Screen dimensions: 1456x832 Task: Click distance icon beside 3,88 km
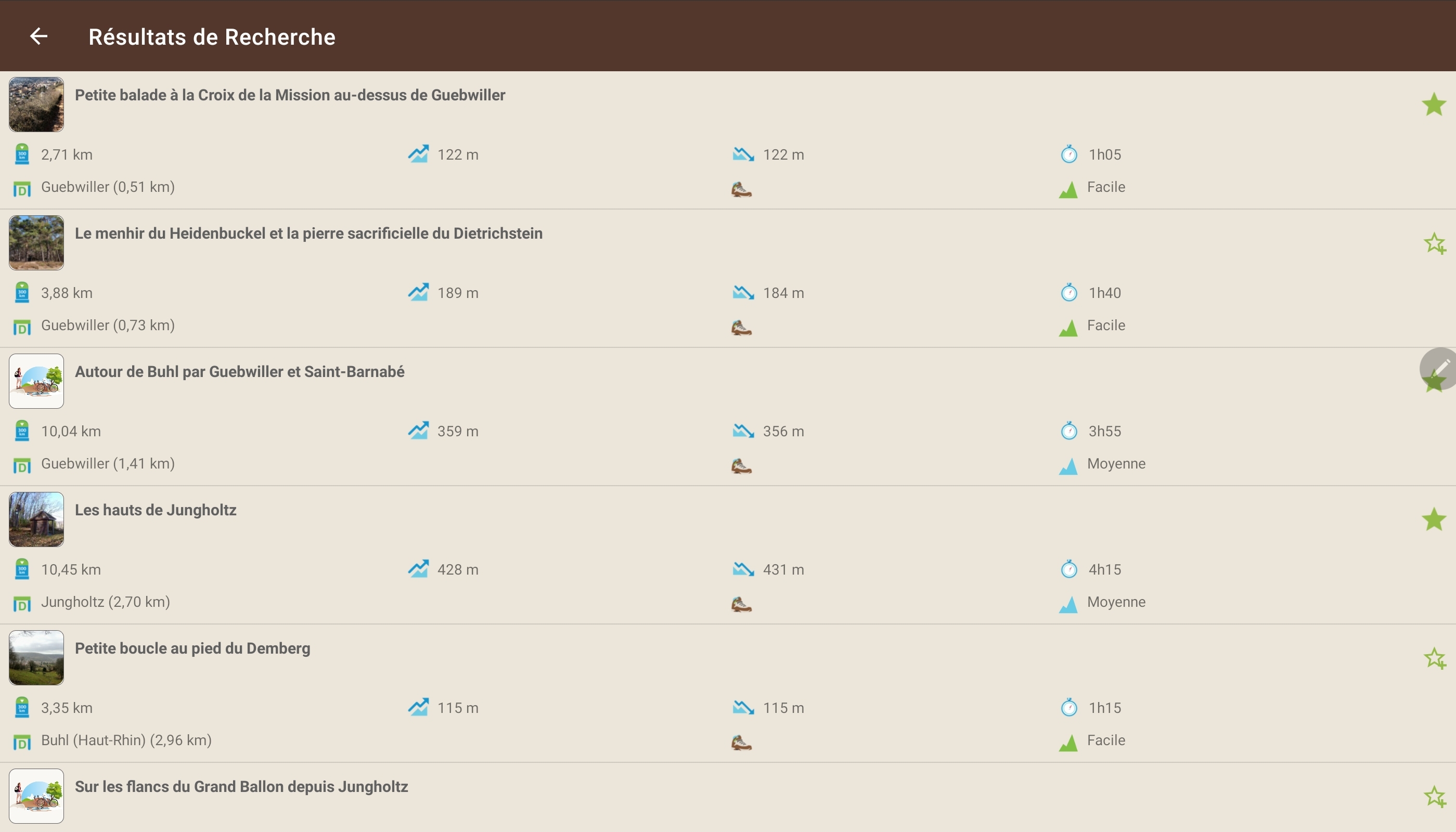click(22, 293)
